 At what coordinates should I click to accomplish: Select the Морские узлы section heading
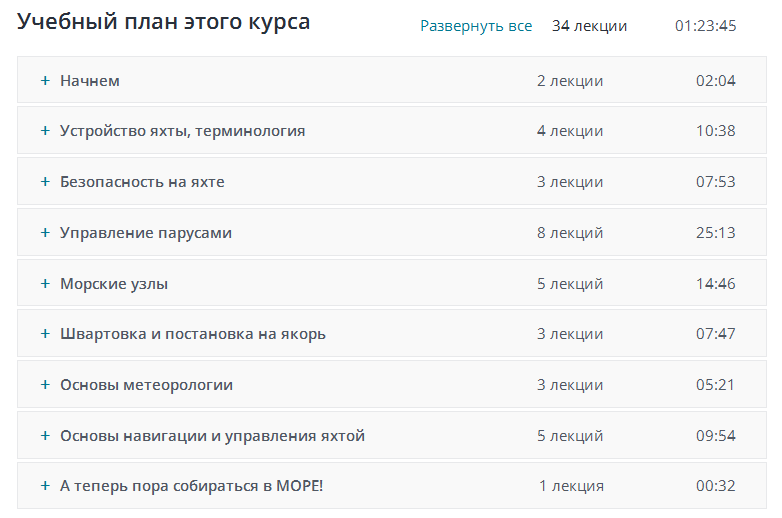[x=114, y=284]
